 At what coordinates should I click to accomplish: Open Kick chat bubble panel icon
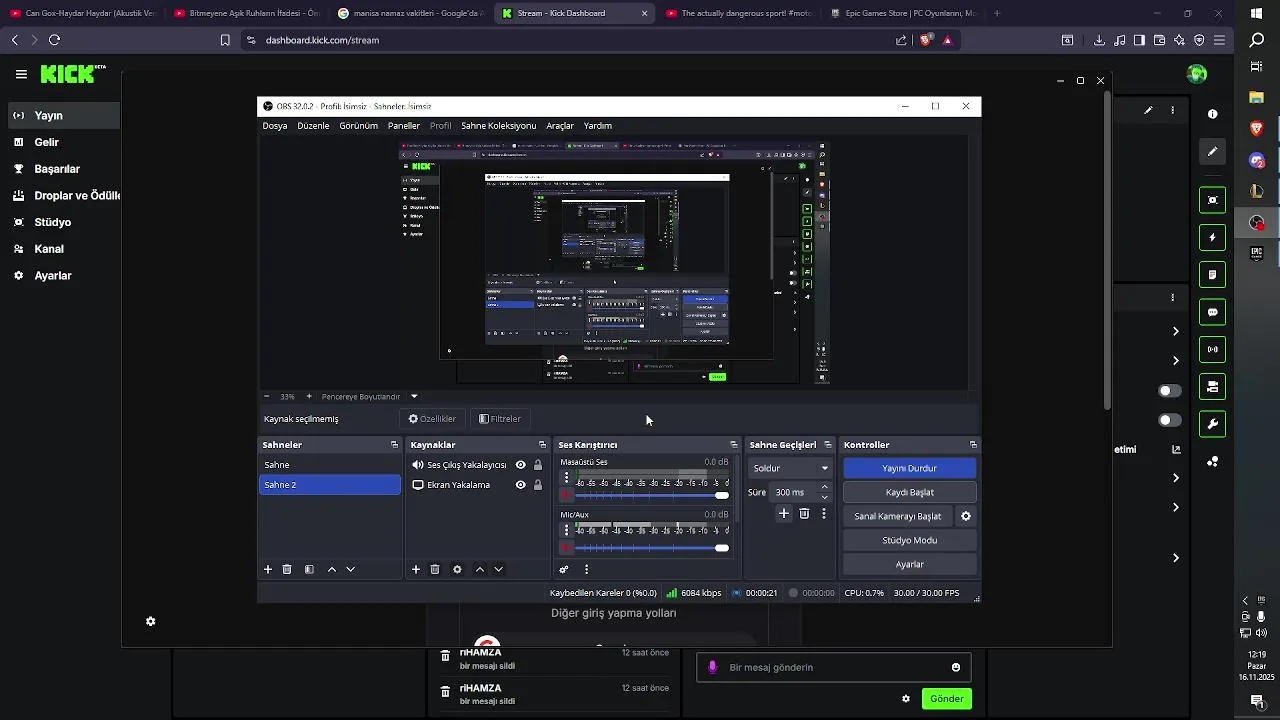pyautogui.click(x=1212, y=312)
